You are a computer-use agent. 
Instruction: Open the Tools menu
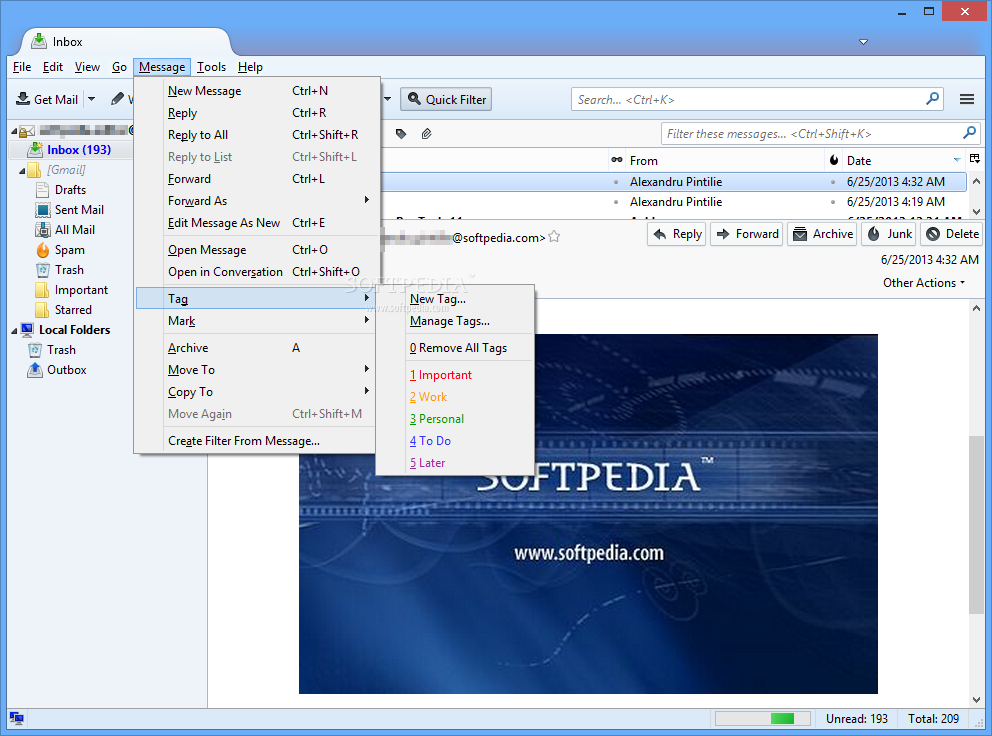(211, 66)
